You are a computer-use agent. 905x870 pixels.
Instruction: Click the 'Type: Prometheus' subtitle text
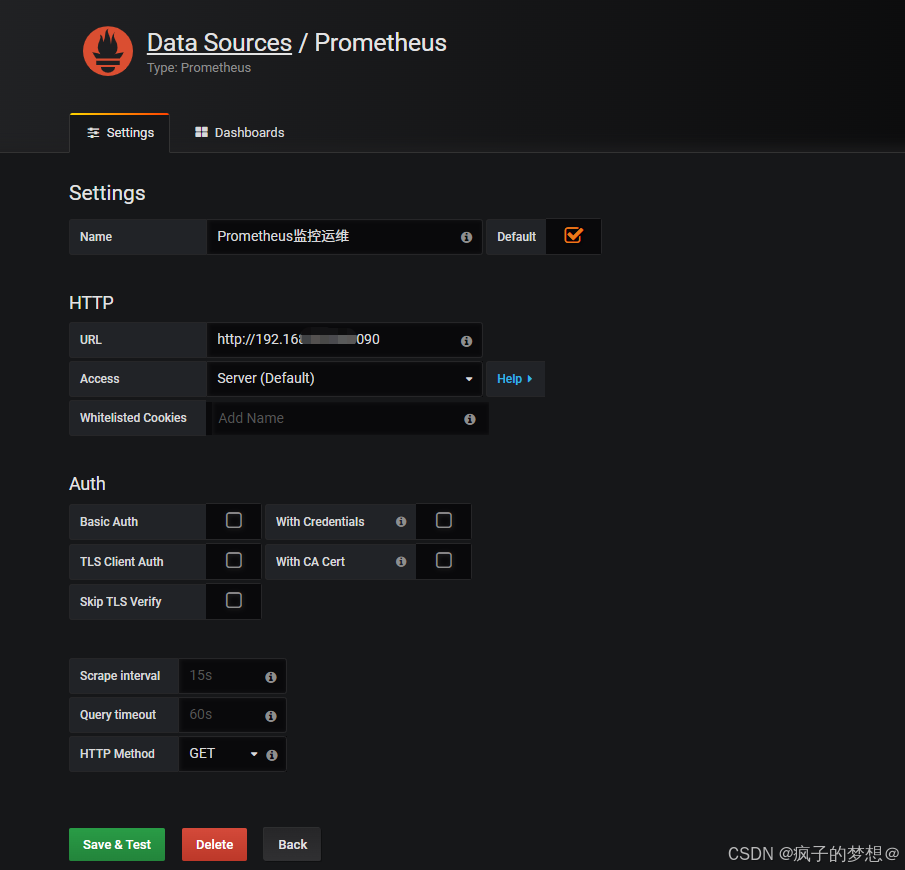click(199, 68)
